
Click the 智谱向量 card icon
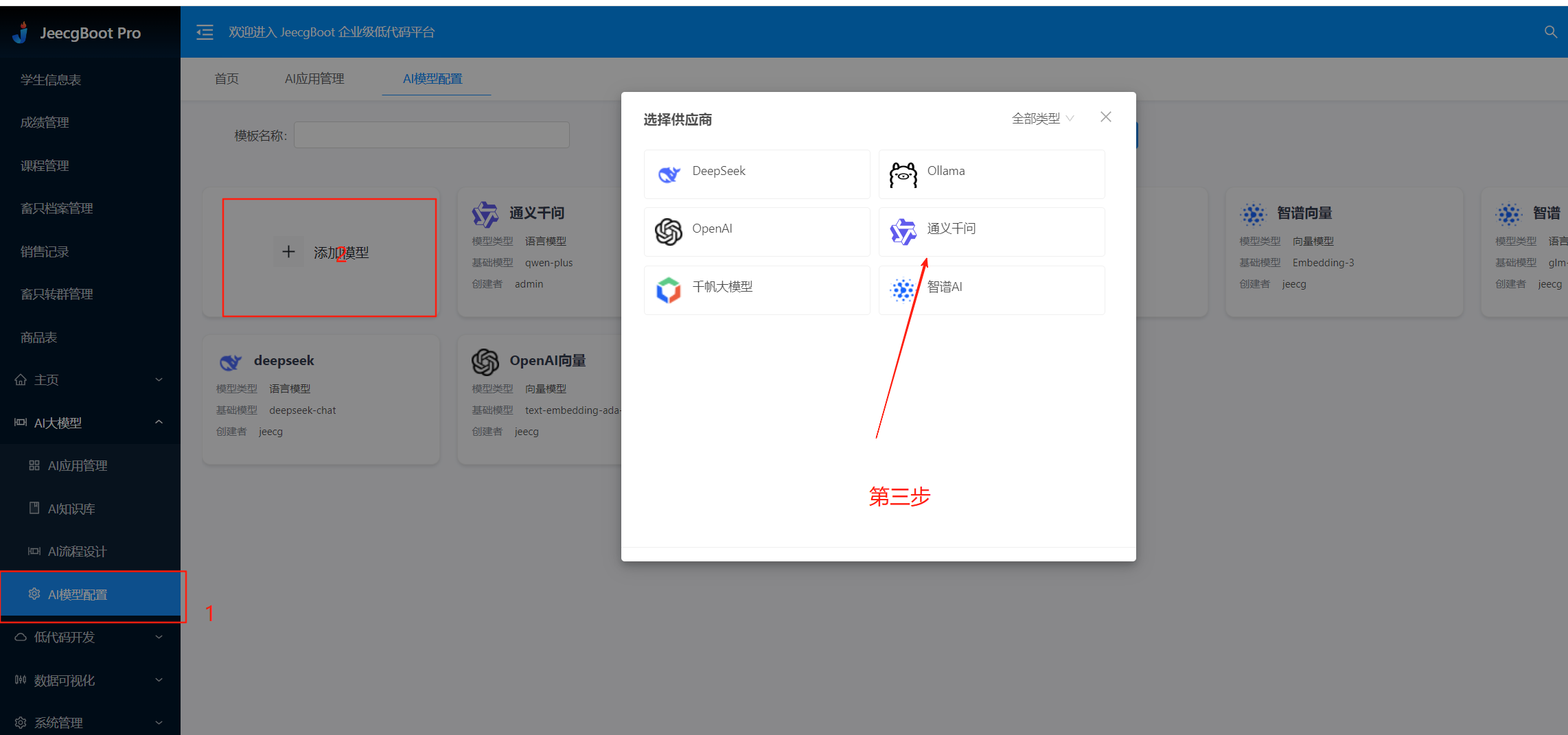pos(1253,214)
